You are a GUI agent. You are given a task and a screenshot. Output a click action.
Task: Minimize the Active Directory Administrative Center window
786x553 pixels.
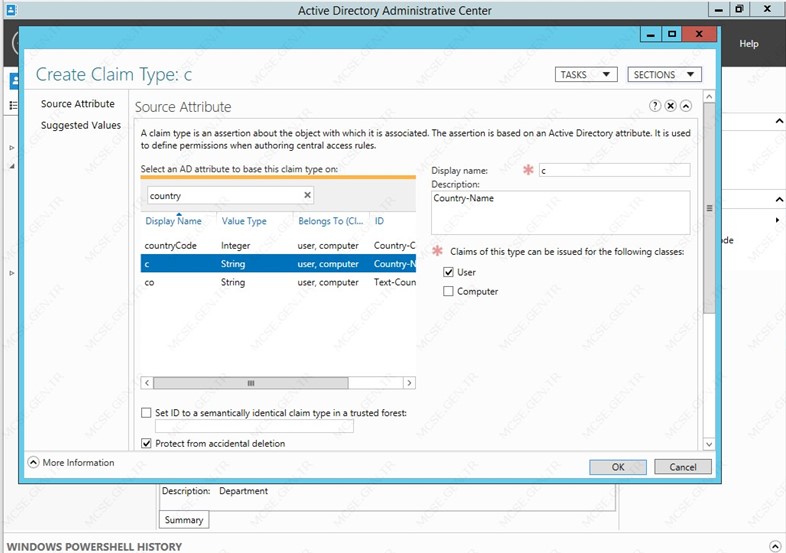719,10
